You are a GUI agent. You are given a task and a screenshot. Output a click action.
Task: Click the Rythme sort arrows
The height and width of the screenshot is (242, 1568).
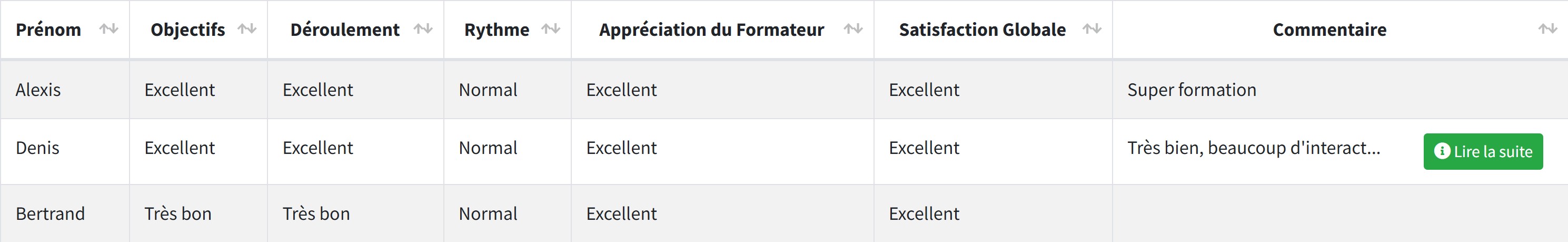point(551,28)
